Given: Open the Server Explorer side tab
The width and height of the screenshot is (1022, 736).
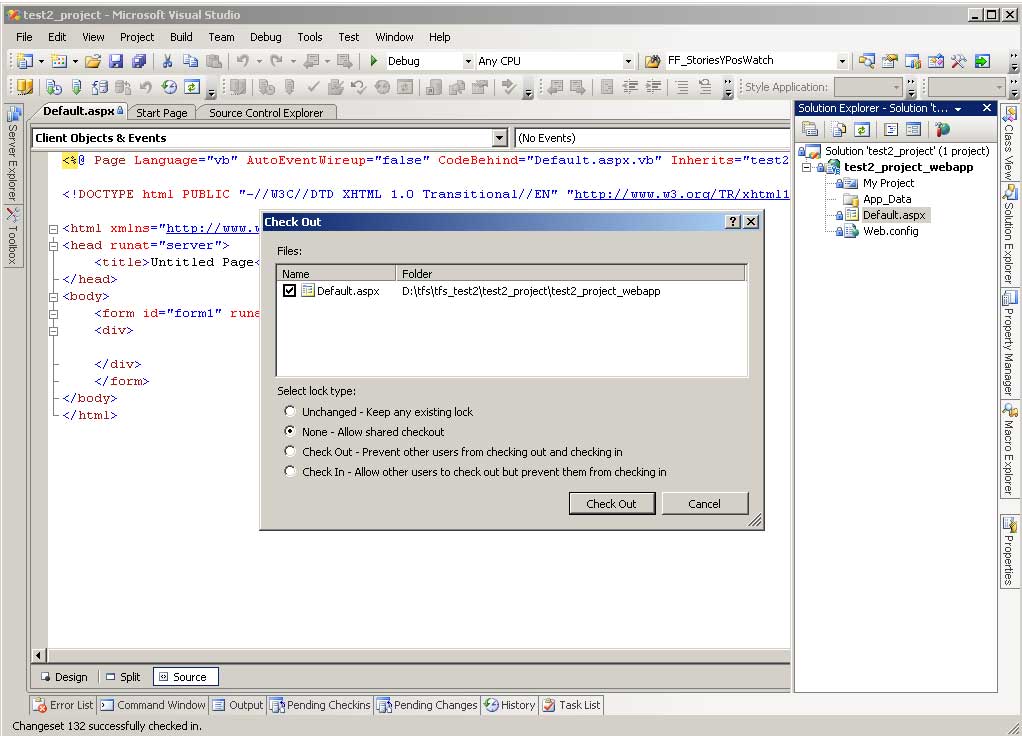Looking at the screenshot, I should point(13,155).
